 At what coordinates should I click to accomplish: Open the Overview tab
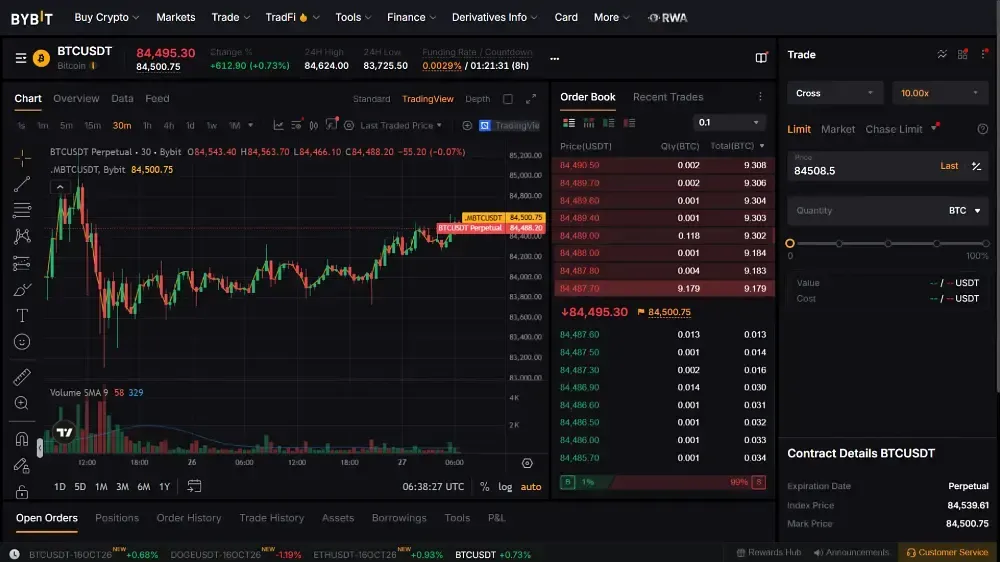(76, 98)
